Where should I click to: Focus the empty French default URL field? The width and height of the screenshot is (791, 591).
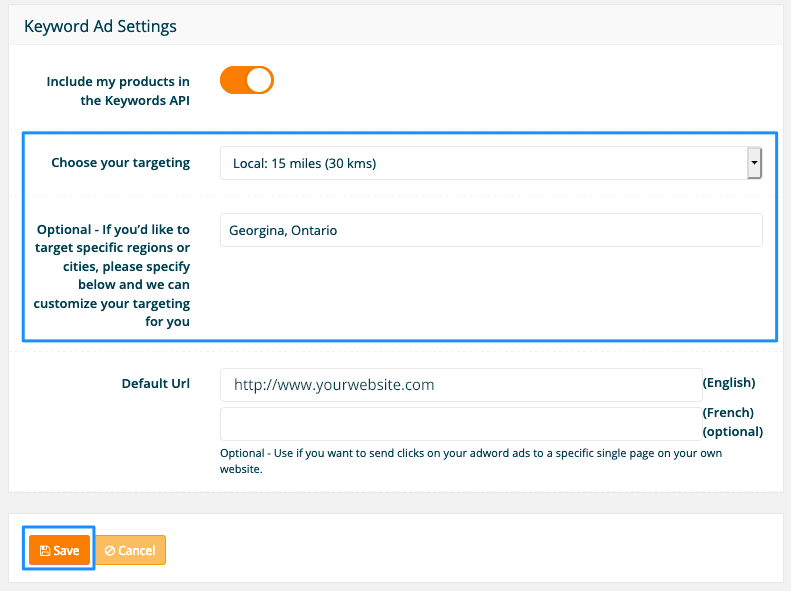[461, 424]
